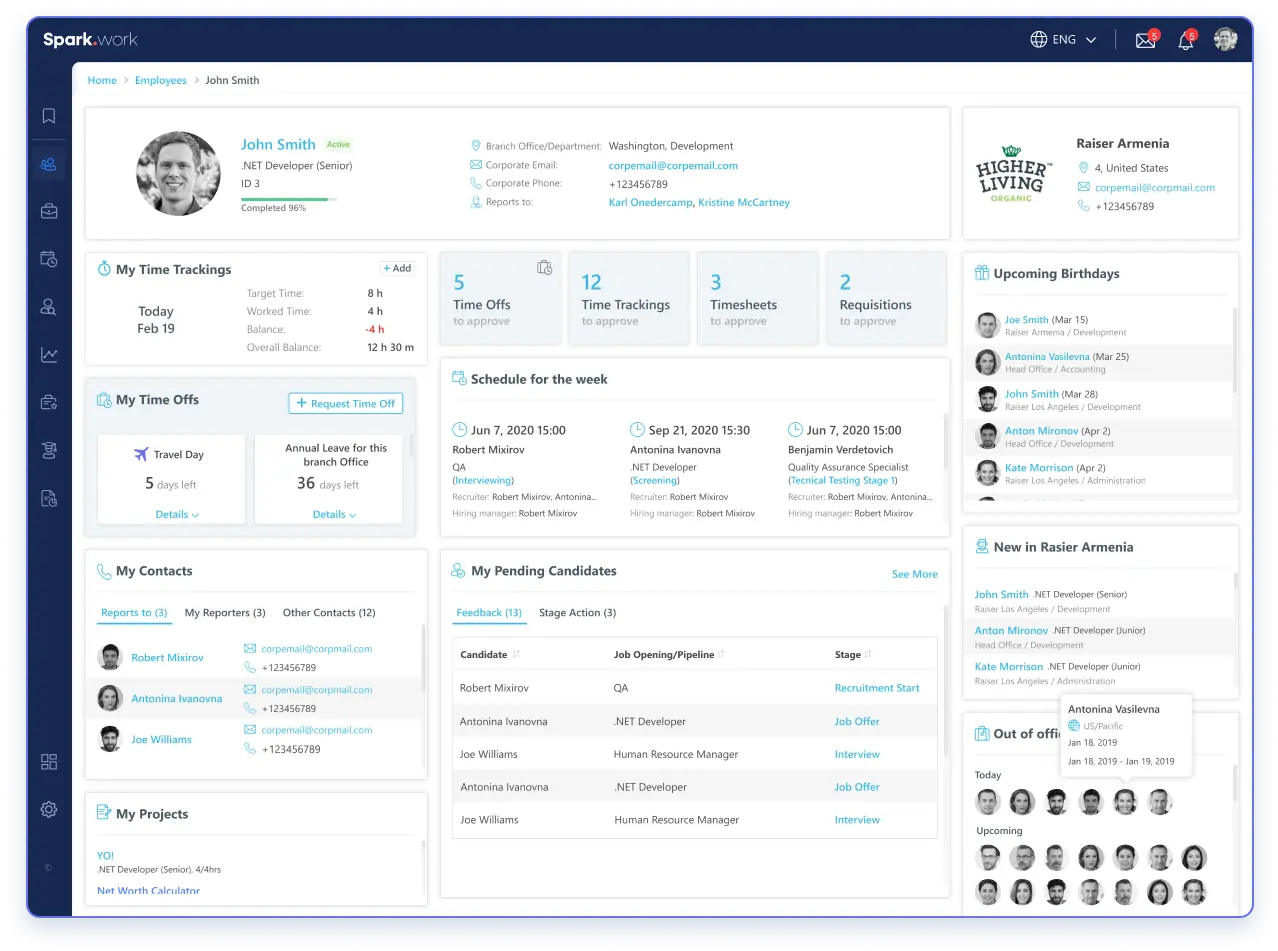Open the bookmark icon in sidebar
This screenshot has height=951, width=1278.
[x=48, y=116]
